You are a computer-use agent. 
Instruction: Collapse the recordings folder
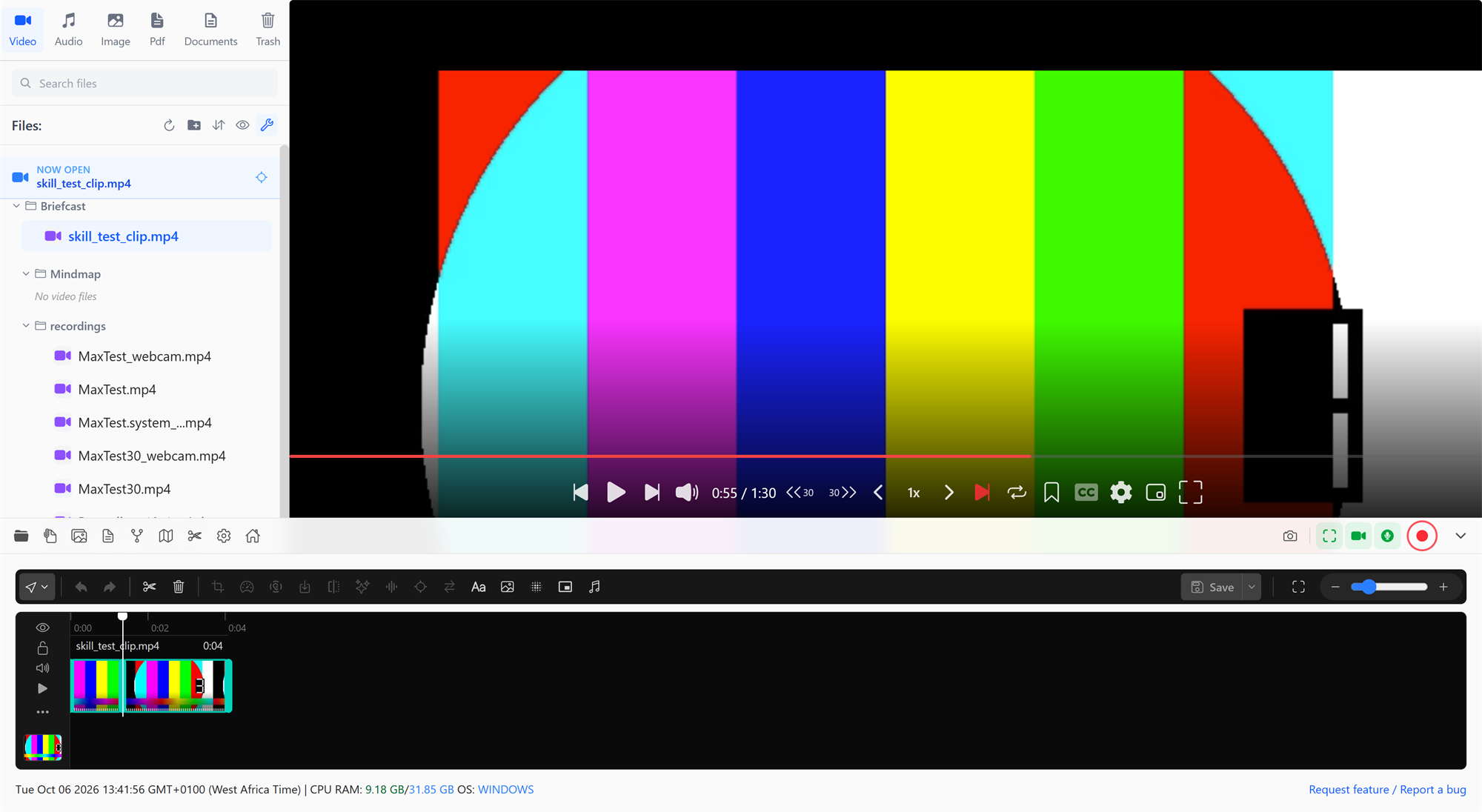tap(26, 325)
